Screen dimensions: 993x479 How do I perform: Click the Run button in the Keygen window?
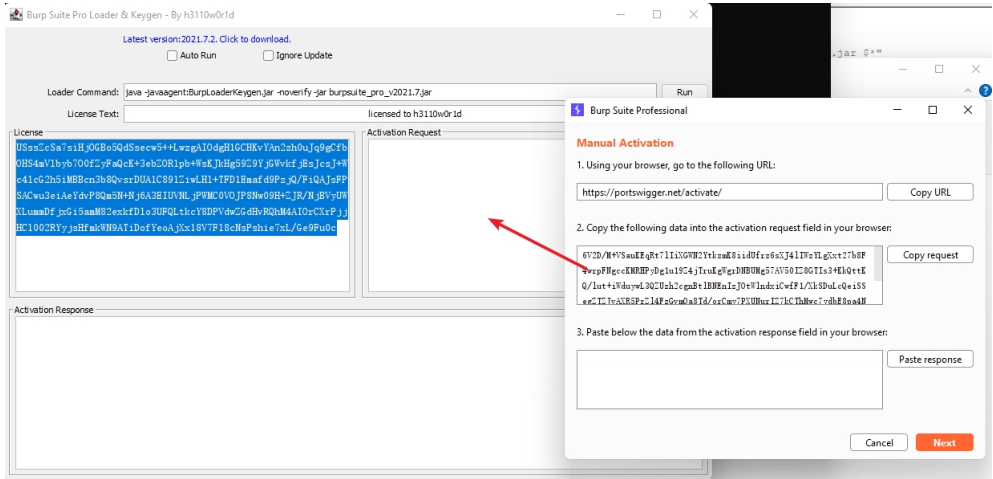685,92
